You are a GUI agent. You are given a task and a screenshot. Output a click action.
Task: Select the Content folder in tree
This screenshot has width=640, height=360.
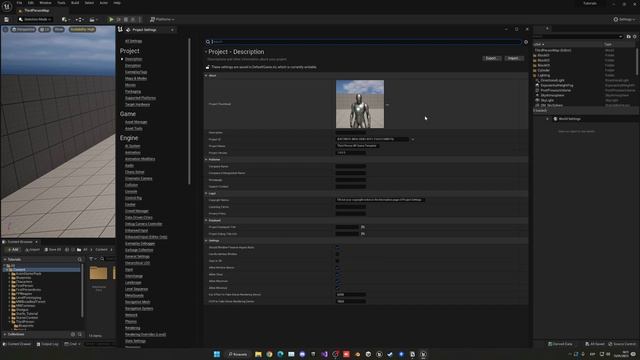coord(19,270)
